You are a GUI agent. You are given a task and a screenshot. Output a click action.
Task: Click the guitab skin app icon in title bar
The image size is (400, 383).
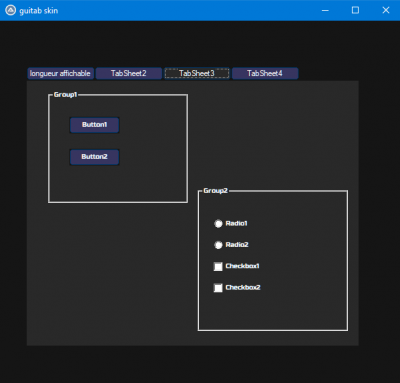click(10, 10)
